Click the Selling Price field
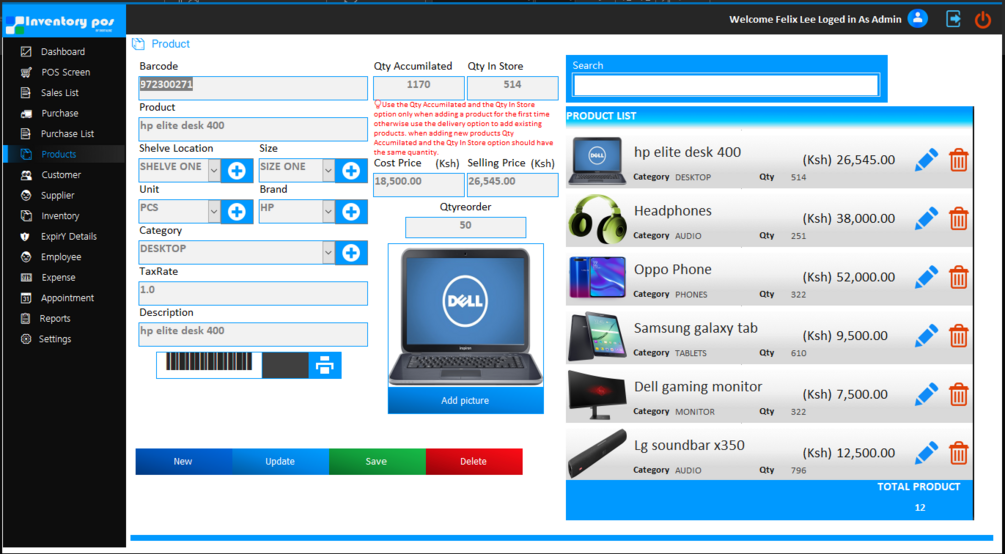 [x=512, y=185]
